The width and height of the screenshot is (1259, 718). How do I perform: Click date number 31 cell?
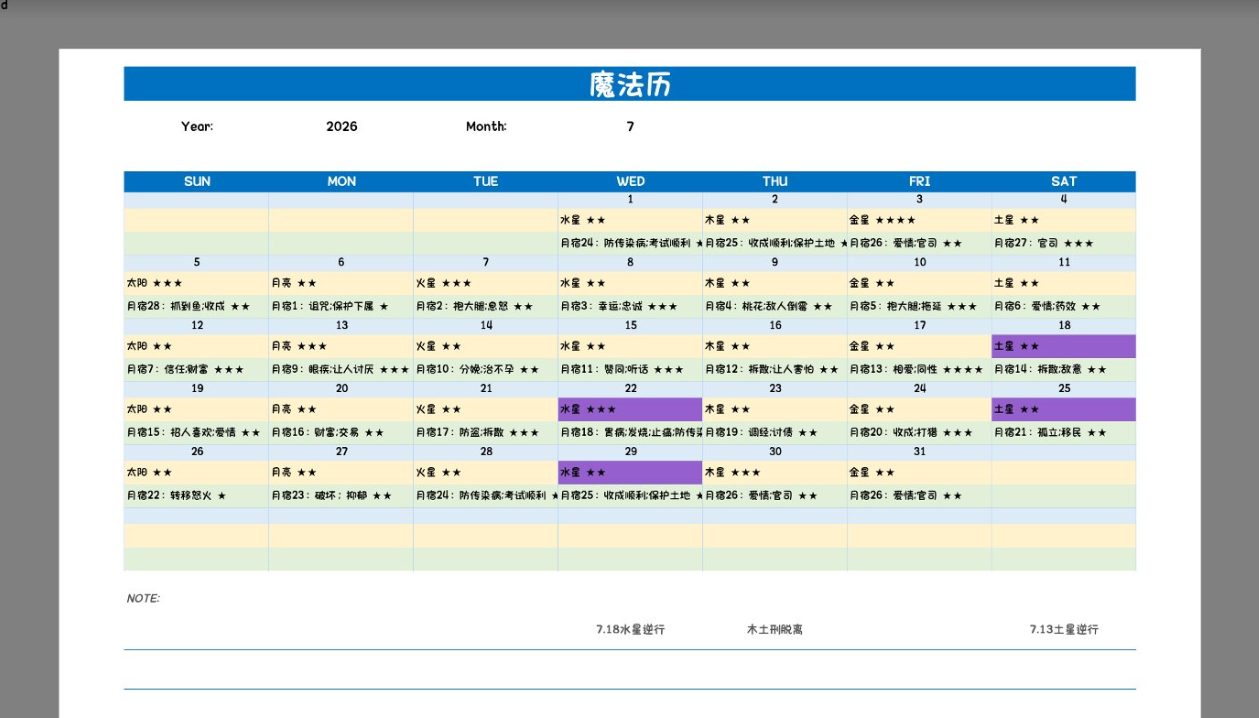point(919,451)
